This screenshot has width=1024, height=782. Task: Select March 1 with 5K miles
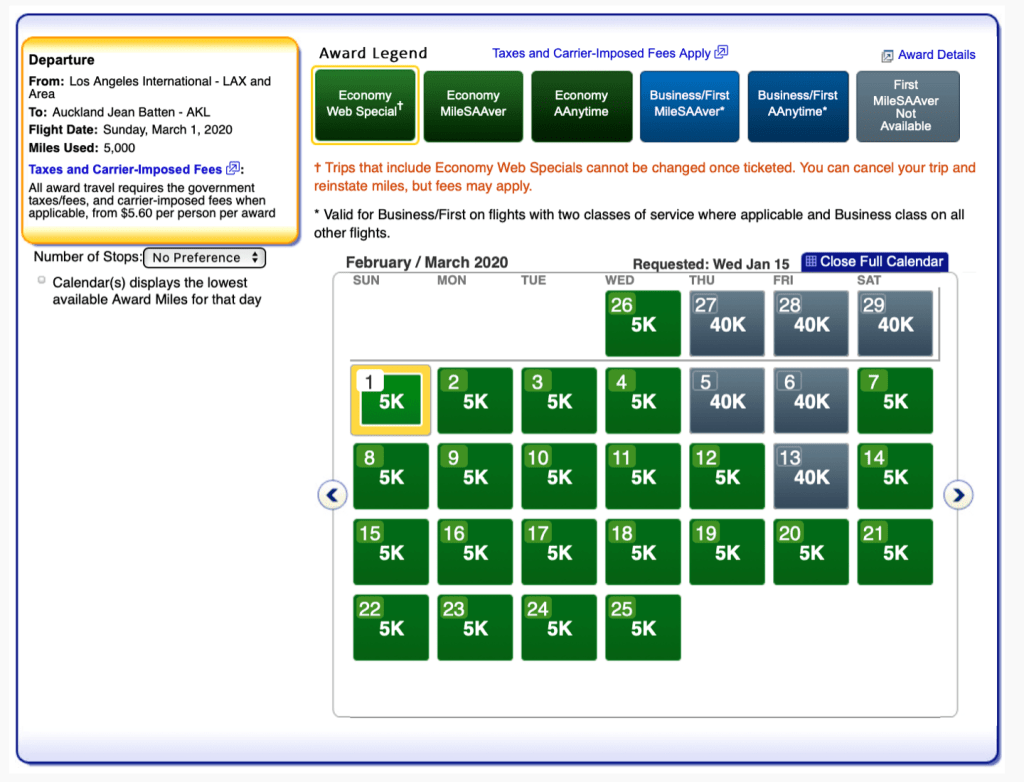click(x=391, y=400)
